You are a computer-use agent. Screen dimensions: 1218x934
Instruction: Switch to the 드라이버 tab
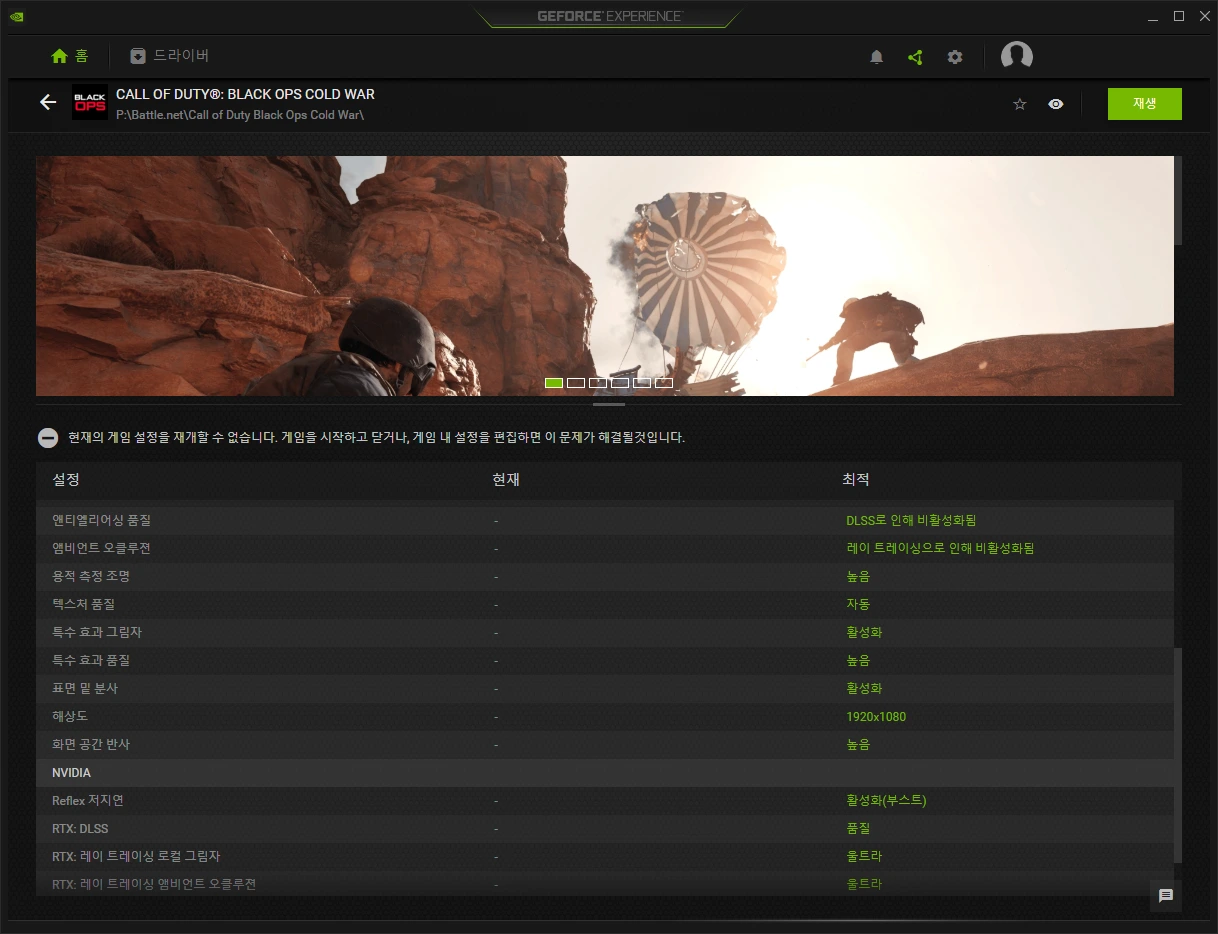click(x=169, y=56)
